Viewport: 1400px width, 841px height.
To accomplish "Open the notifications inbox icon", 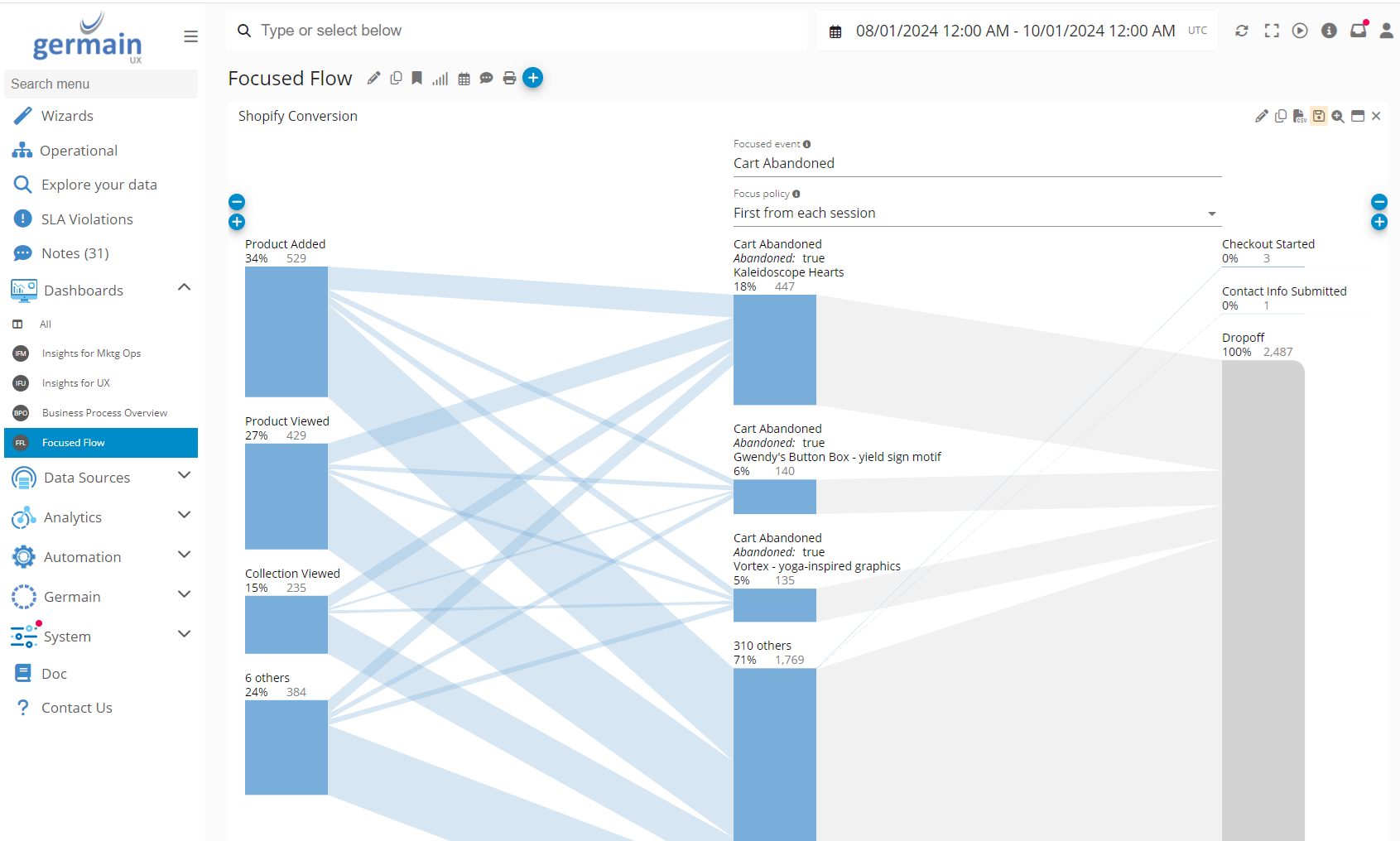I will pos(1358,31).
